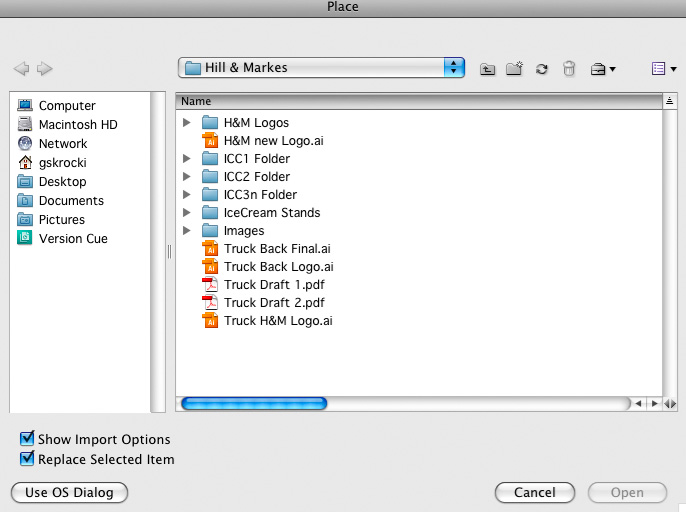Click the Open button
The height and width of the screenshot is (512, 686).
point(627,493)
